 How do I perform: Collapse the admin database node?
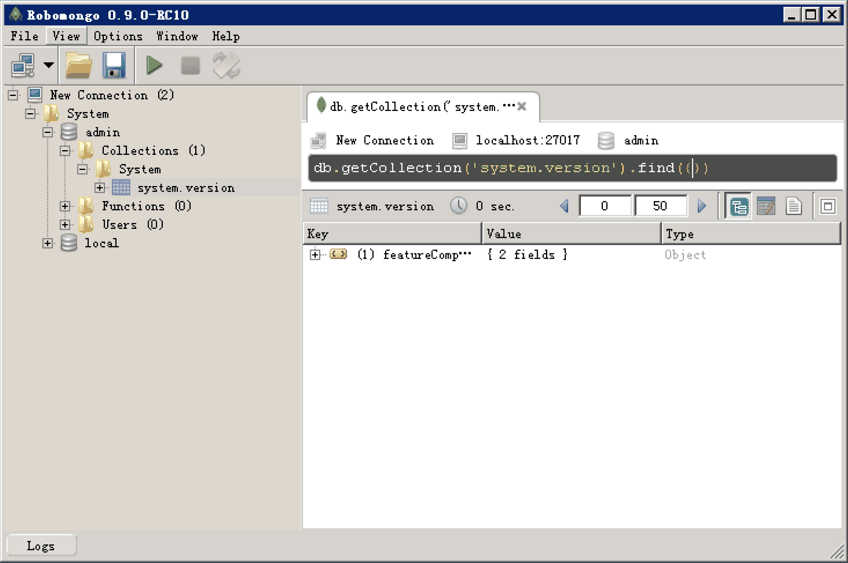(48, 132)
